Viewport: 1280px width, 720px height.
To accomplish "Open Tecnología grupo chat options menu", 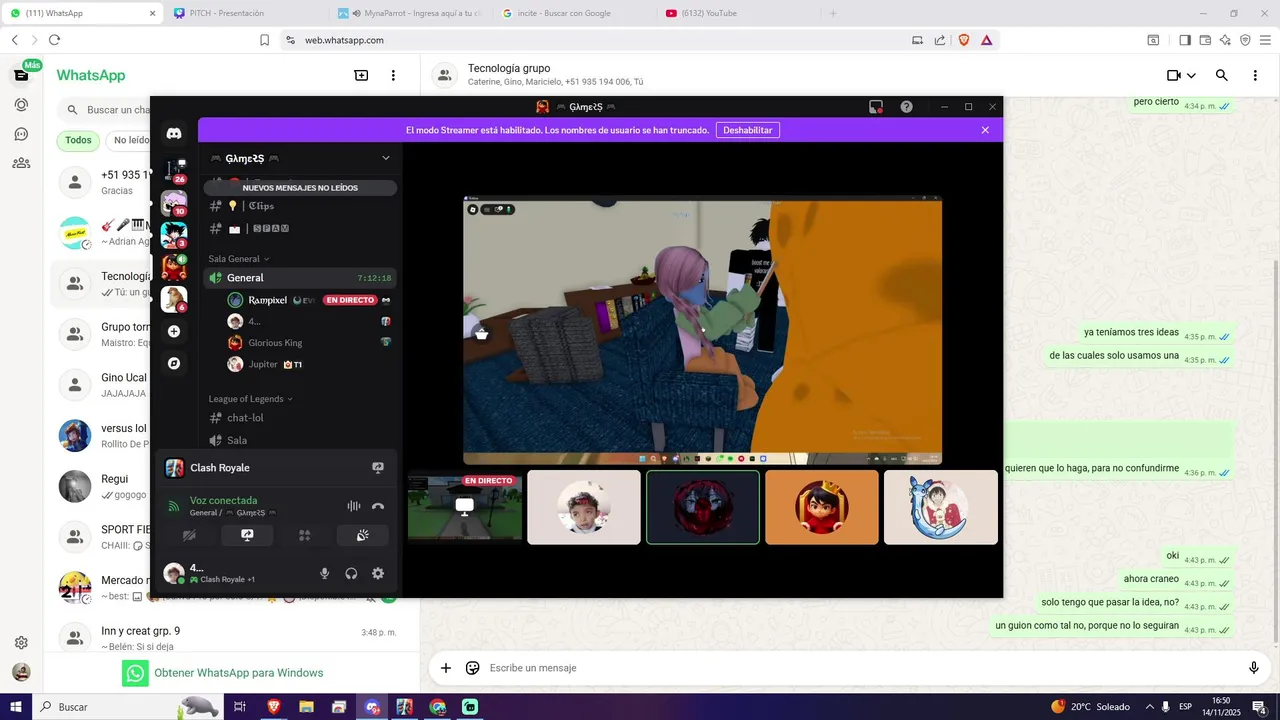I will [1255, 75].
